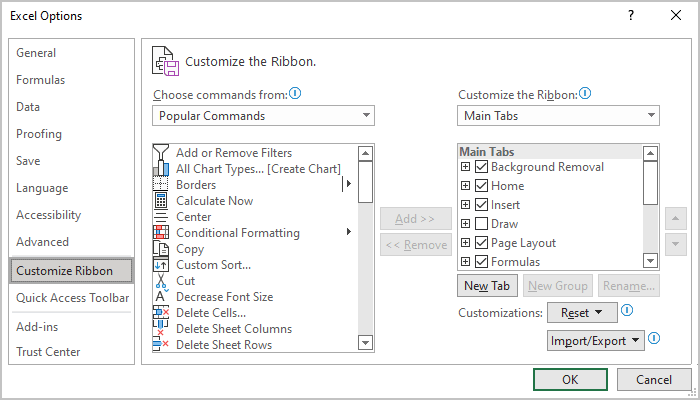Image resolution: width=700 pixels, height=400 pixels.
Task: Uncheck the Page Layout tab checkbox
Action: (481, 243)
